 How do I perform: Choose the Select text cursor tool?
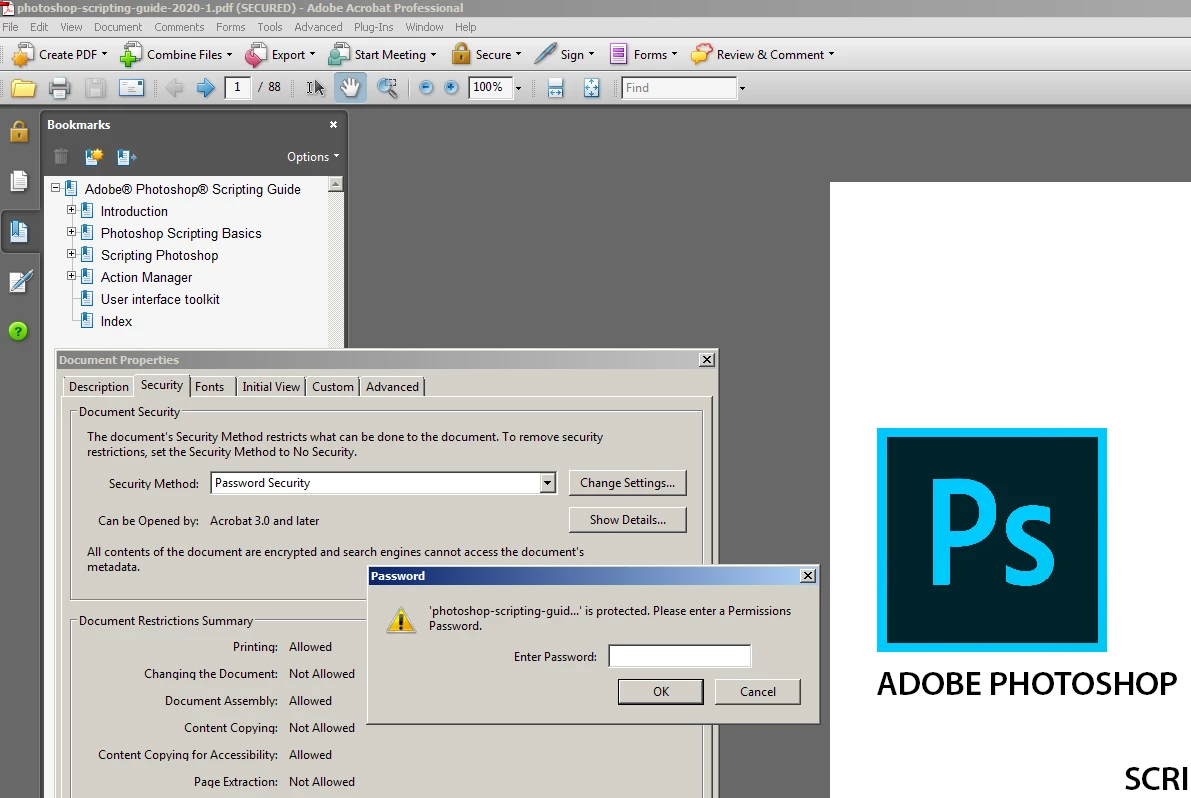click(315, 88)
